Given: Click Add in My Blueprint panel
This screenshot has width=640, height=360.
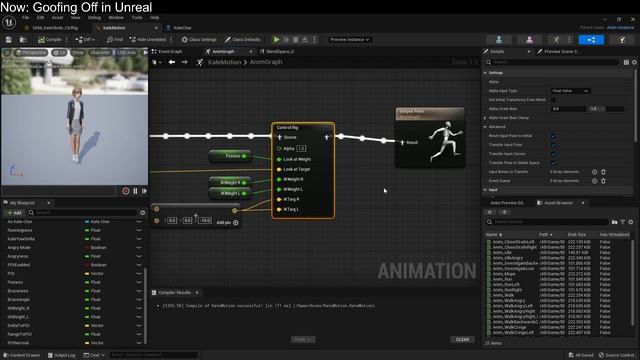Looking at the screenshot, I should tap(14, 213).
